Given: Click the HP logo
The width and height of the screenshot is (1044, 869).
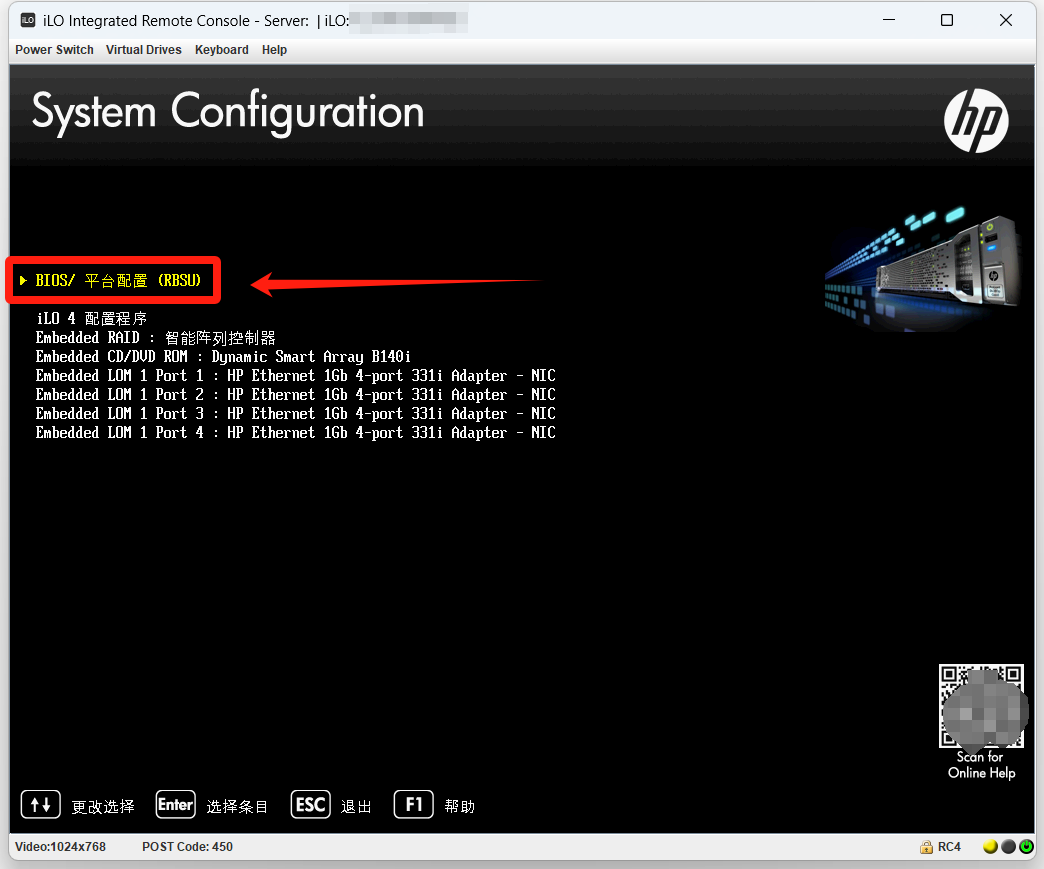Looking at the screenshot, I should tap(976, 120).
